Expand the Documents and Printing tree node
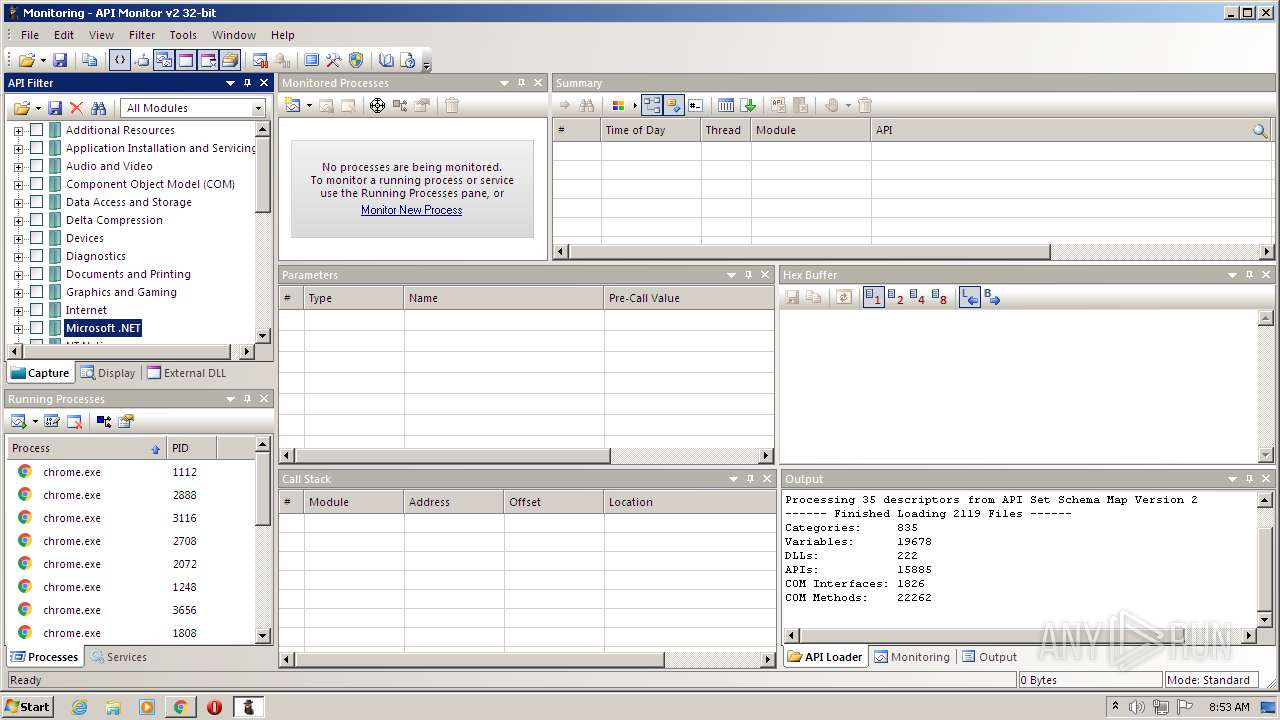This screenshot has height=720, width=1280. pyautogui.click(x=18, y=274)
